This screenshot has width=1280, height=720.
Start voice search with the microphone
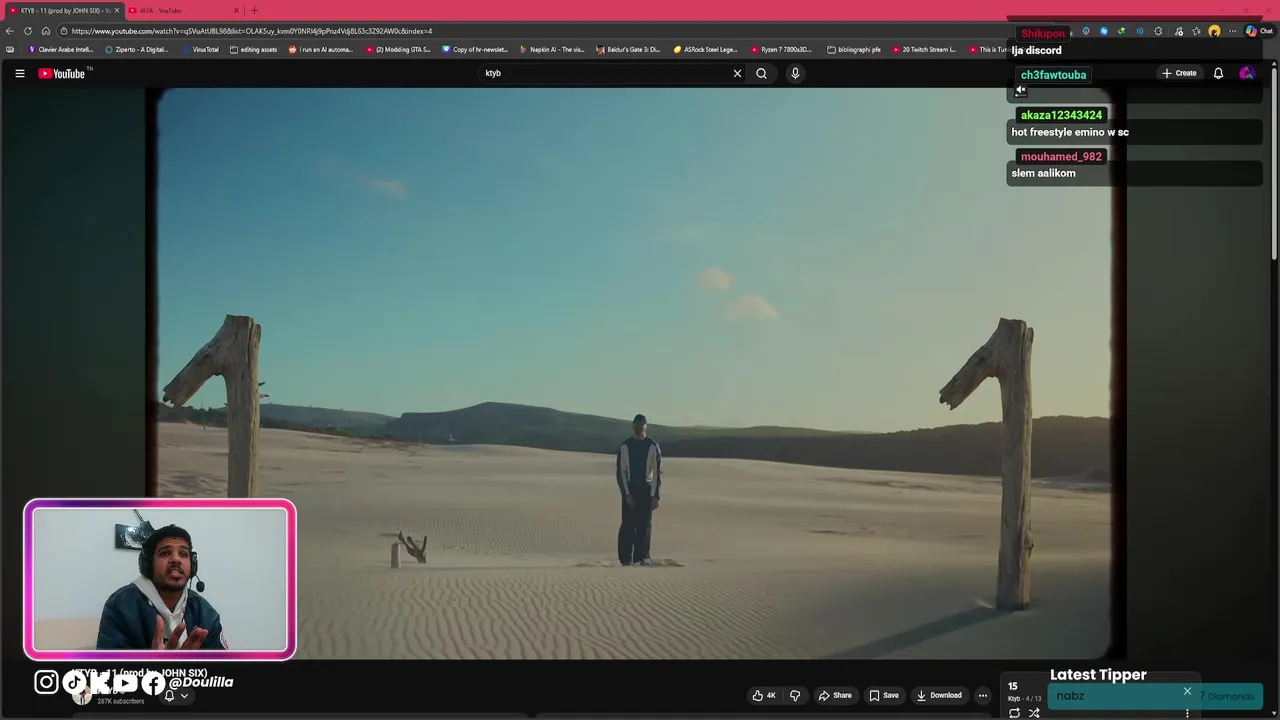[795, 73]
